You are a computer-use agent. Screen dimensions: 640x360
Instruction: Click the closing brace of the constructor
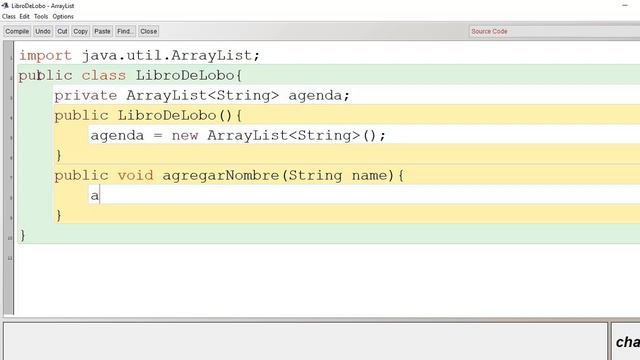59,155
